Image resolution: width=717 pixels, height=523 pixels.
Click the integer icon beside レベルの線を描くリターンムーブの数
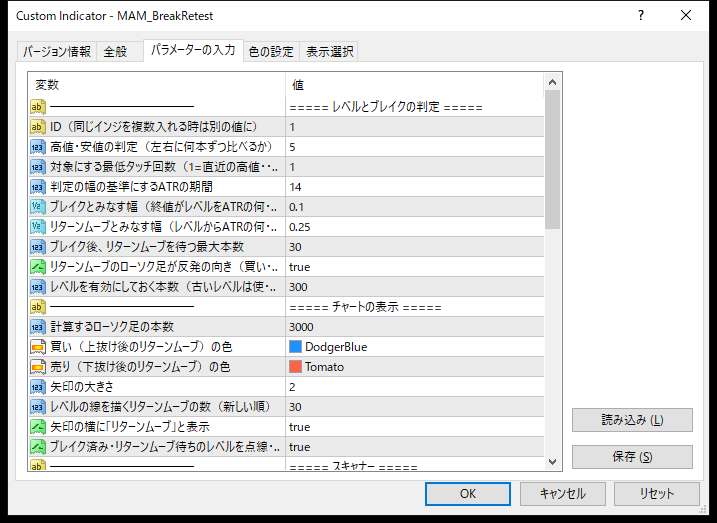(x=38, y=407)
